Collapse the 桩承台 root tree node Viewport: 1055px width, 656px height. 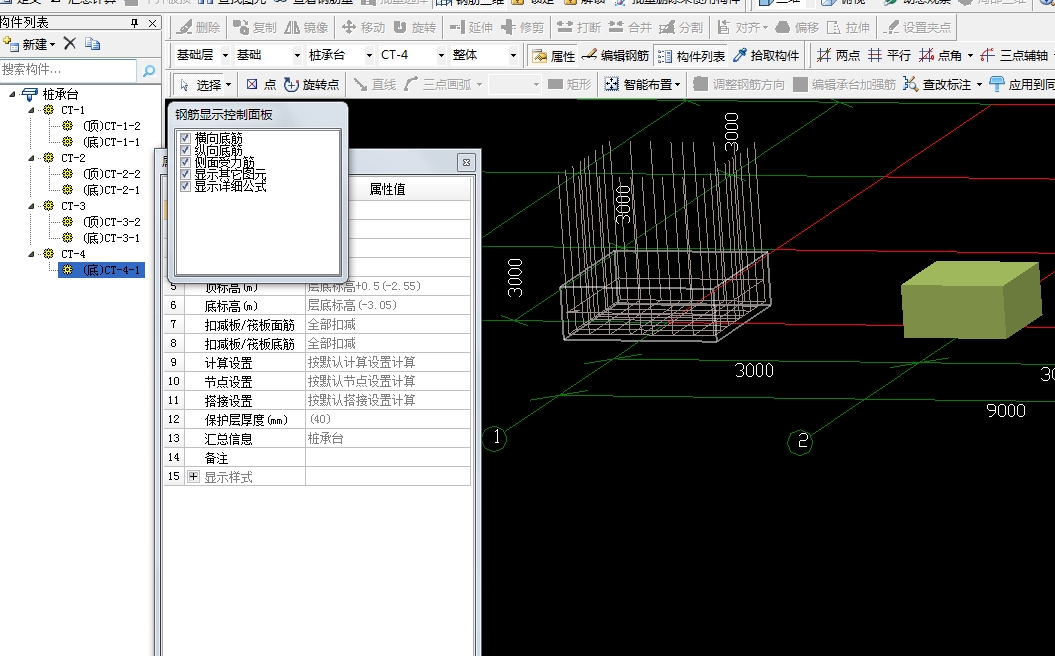point(12,94)
